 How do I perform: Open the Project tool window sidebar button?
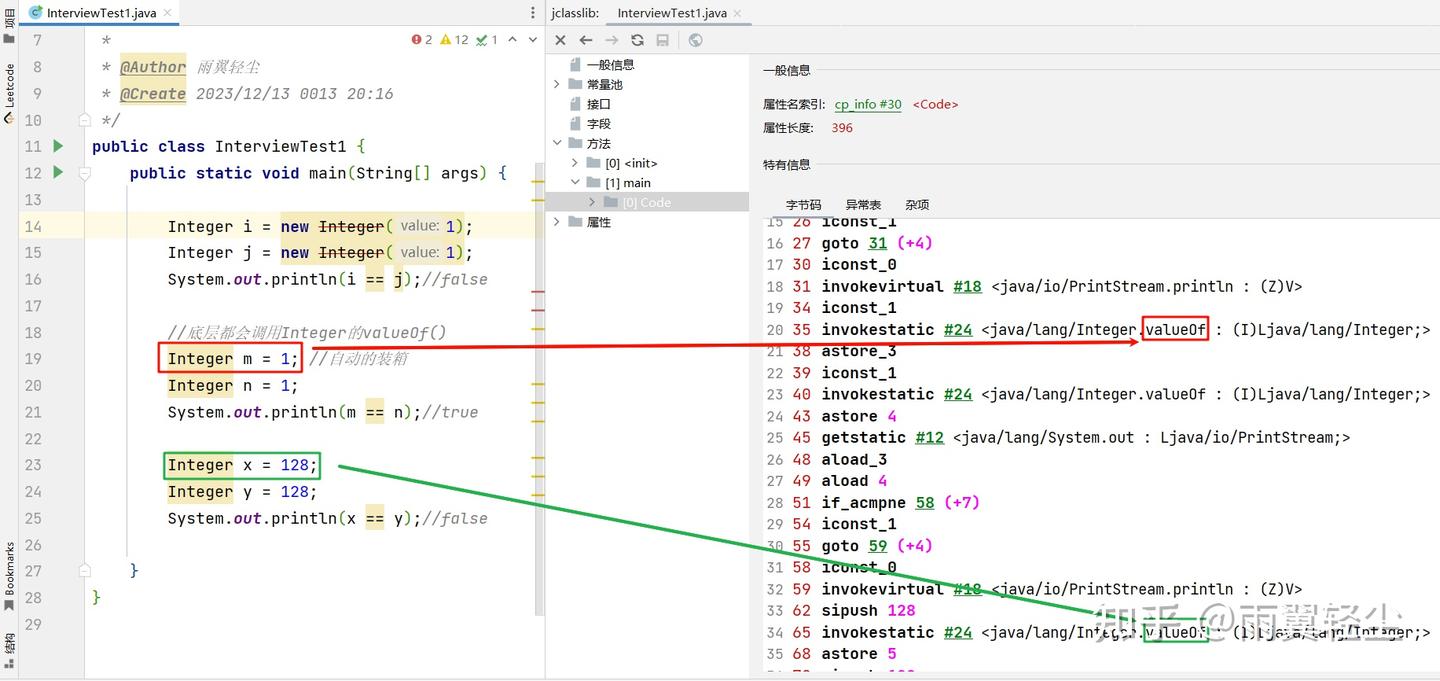[9, 25]
